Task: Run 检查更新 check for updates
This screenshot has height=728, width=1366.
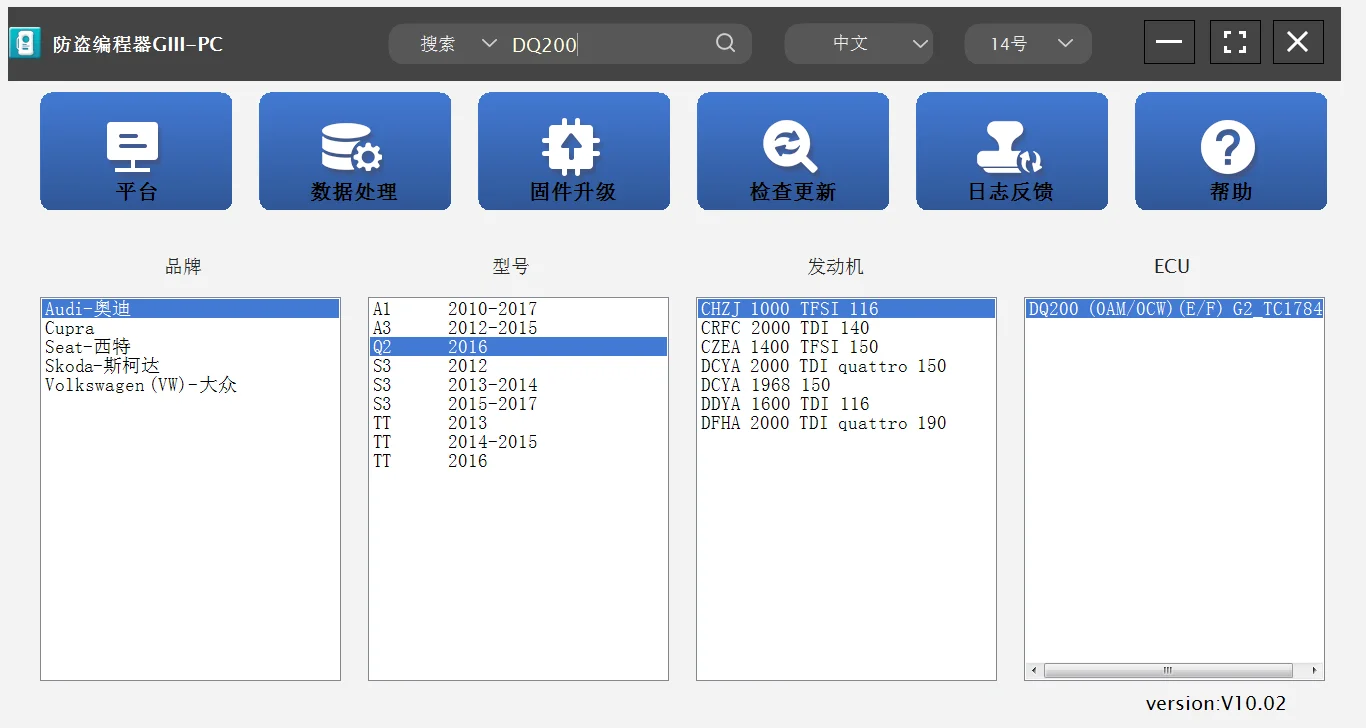Action: point(793,151)
